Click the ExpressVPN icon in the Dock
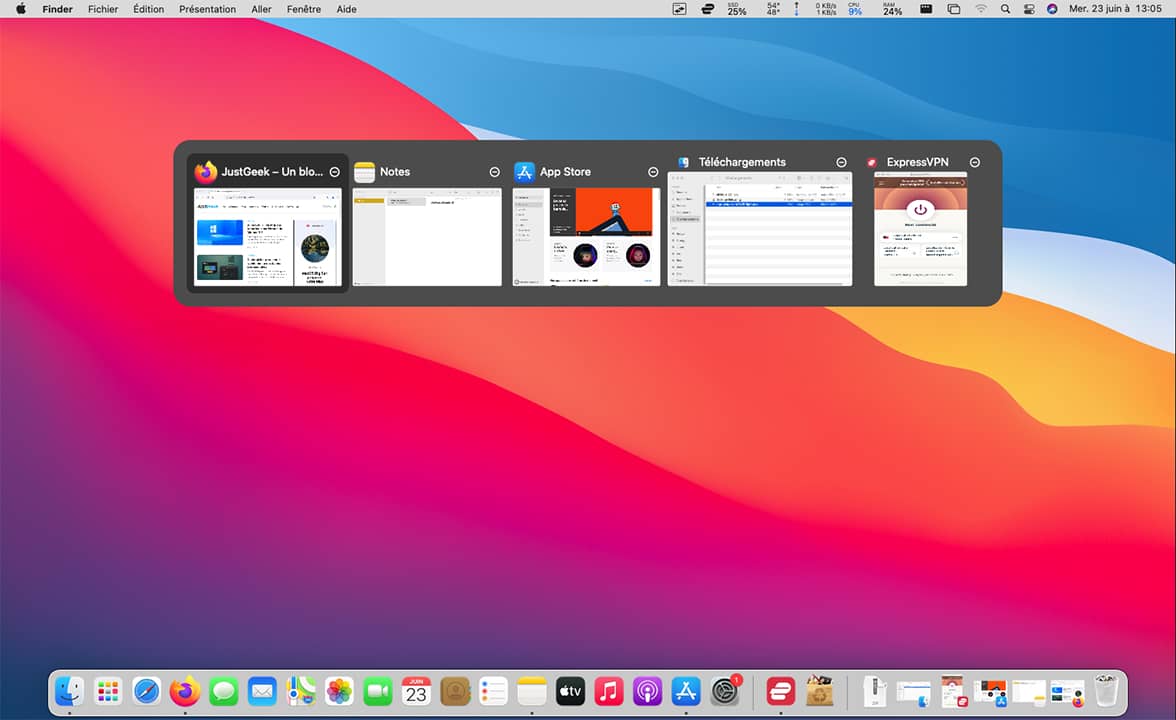The height and width of the screenshot is (720, 1176). click(781, 692)
